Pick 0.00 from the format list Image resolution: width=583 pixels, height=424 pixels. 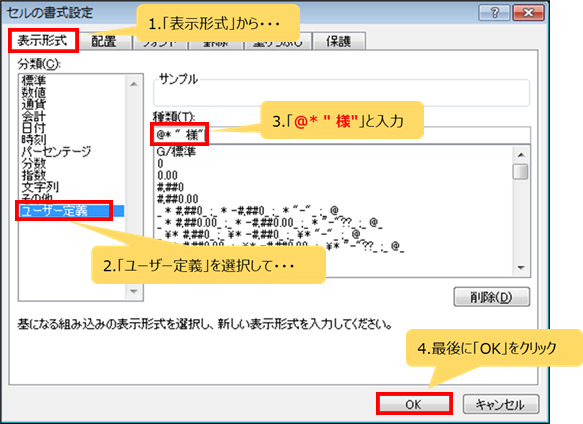(x=167, y=175)
